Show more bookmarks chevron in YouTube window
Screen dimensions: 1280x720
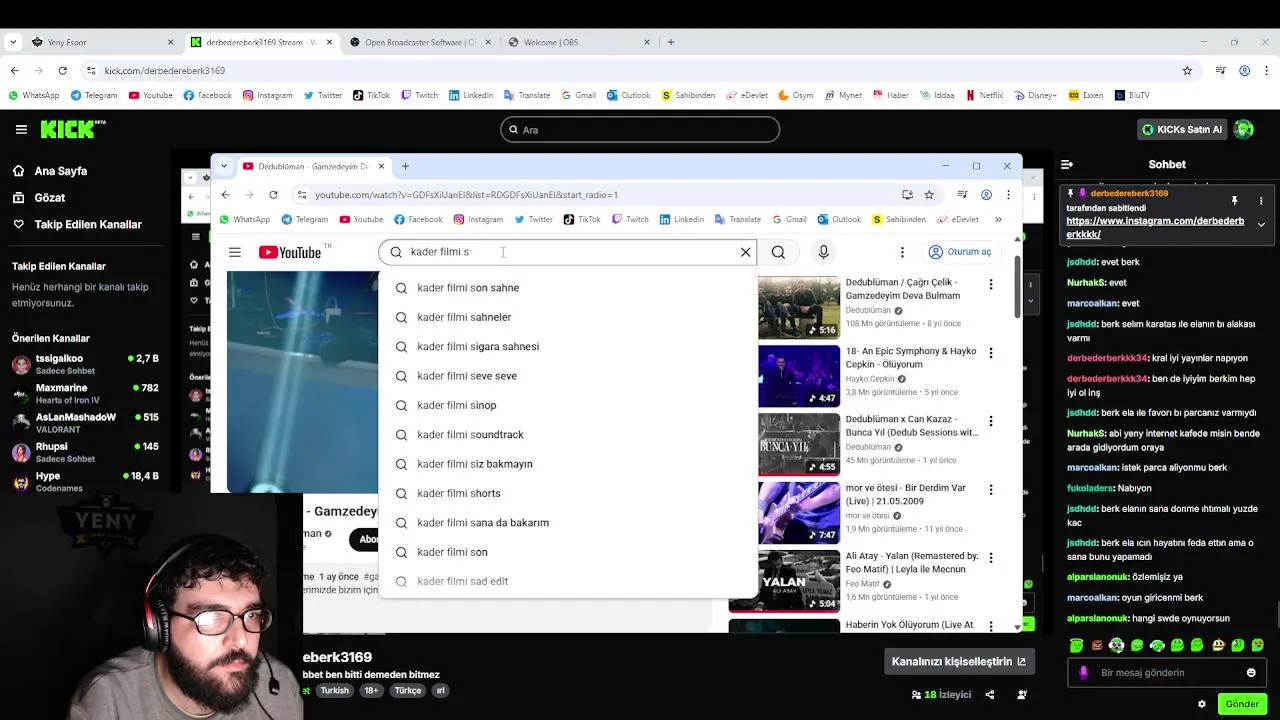pos(998,219)
